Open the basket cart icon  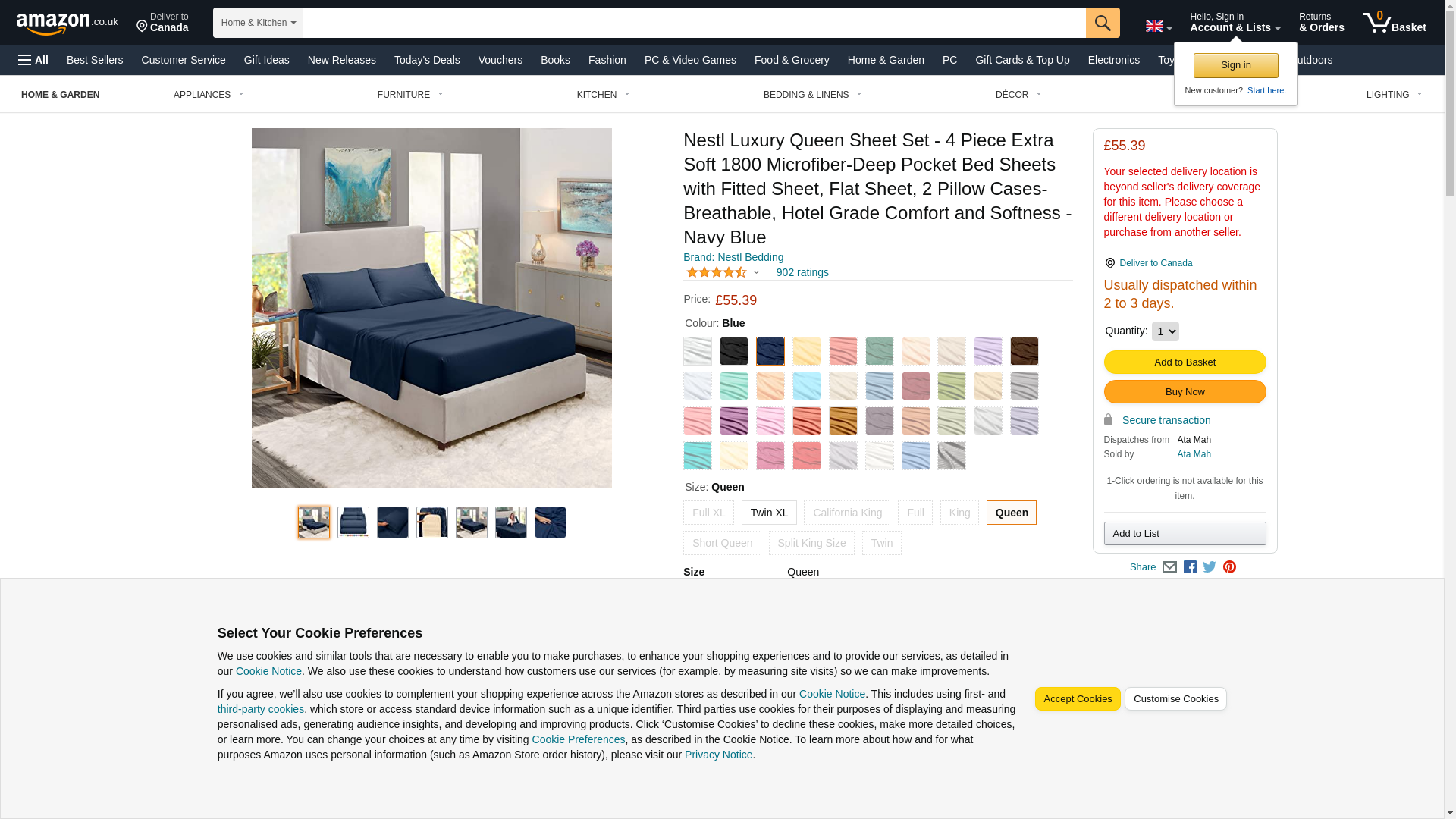click(x=1394, y=23)
